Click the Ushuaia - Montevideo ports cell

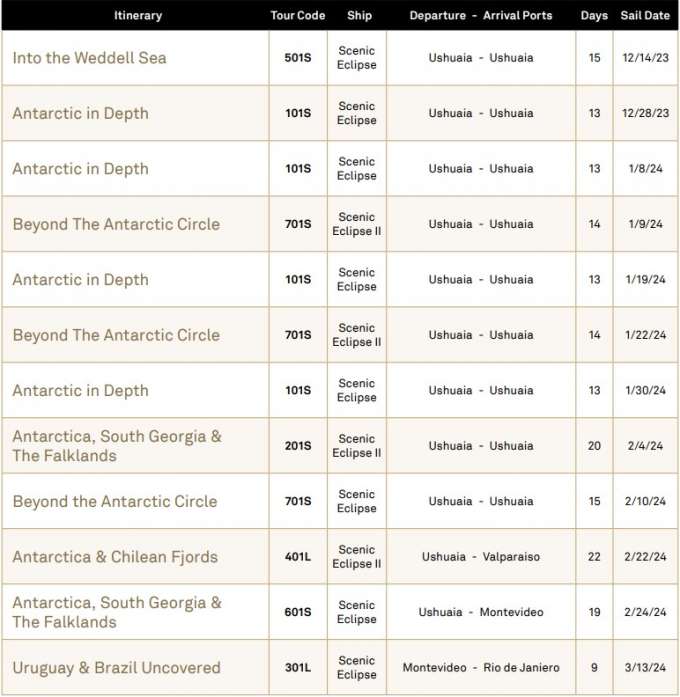(x=481, y=612)
